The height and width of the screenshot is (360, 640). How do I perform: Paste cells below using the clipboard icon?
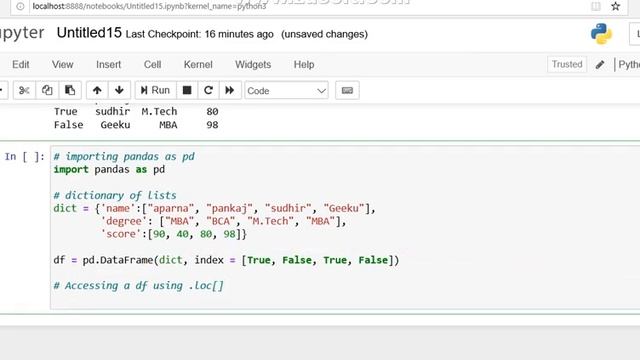(x=70, y=90)
